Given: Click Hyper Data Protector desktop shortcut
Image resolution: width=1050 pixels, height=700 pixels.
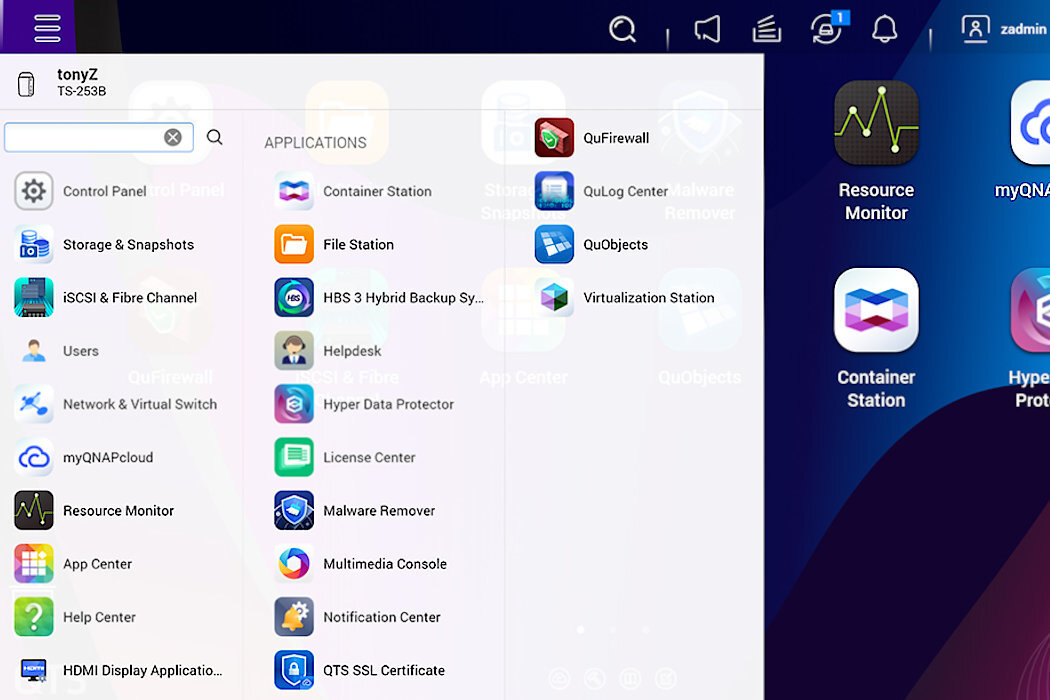Looking at the screenshot, I should (x=1029, y=339).
